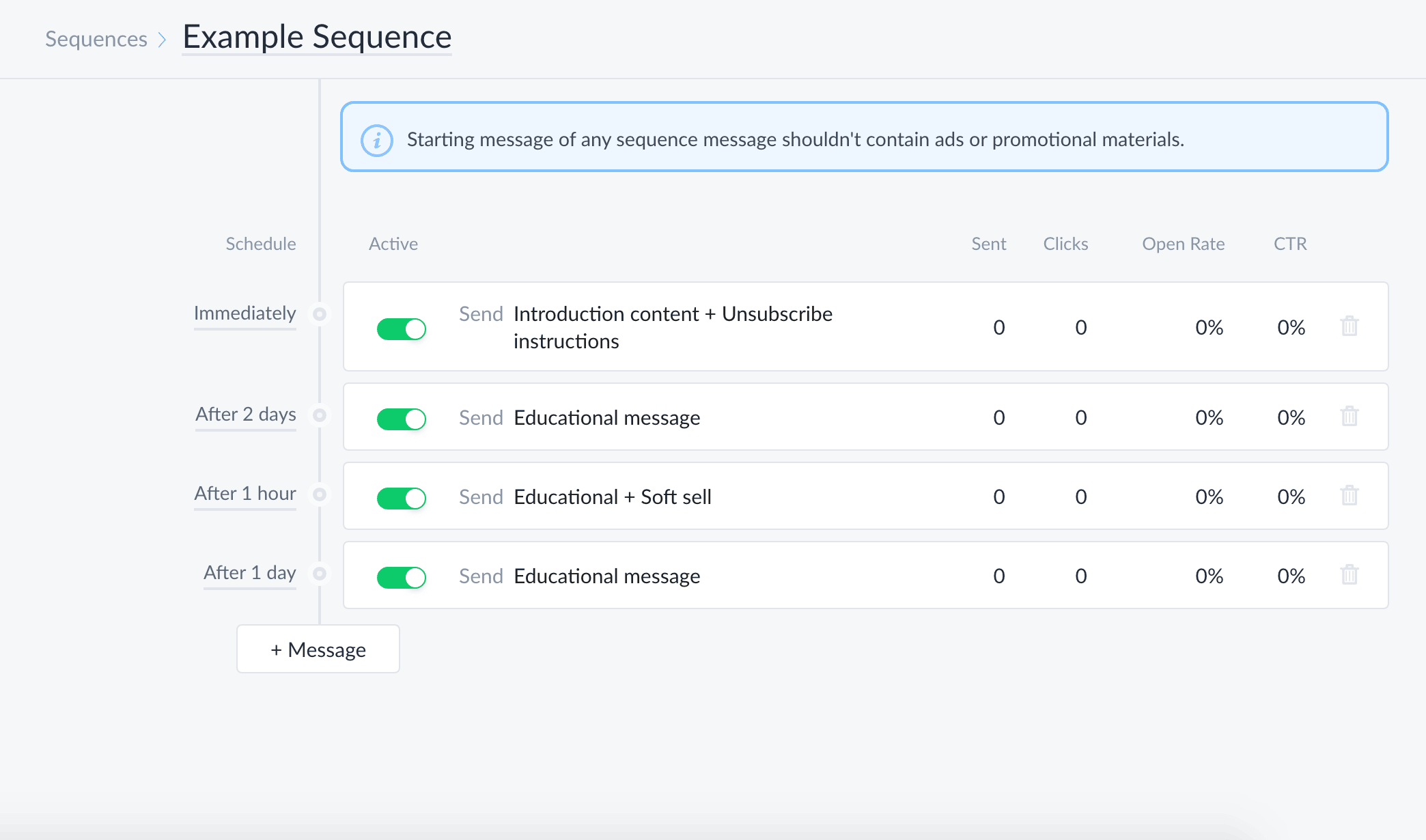Image resolution: width=1426 pixels, height=840 pixels.
Task: Click the breadcrumb chevron after Sequences
Action: (x=163, y=40)
